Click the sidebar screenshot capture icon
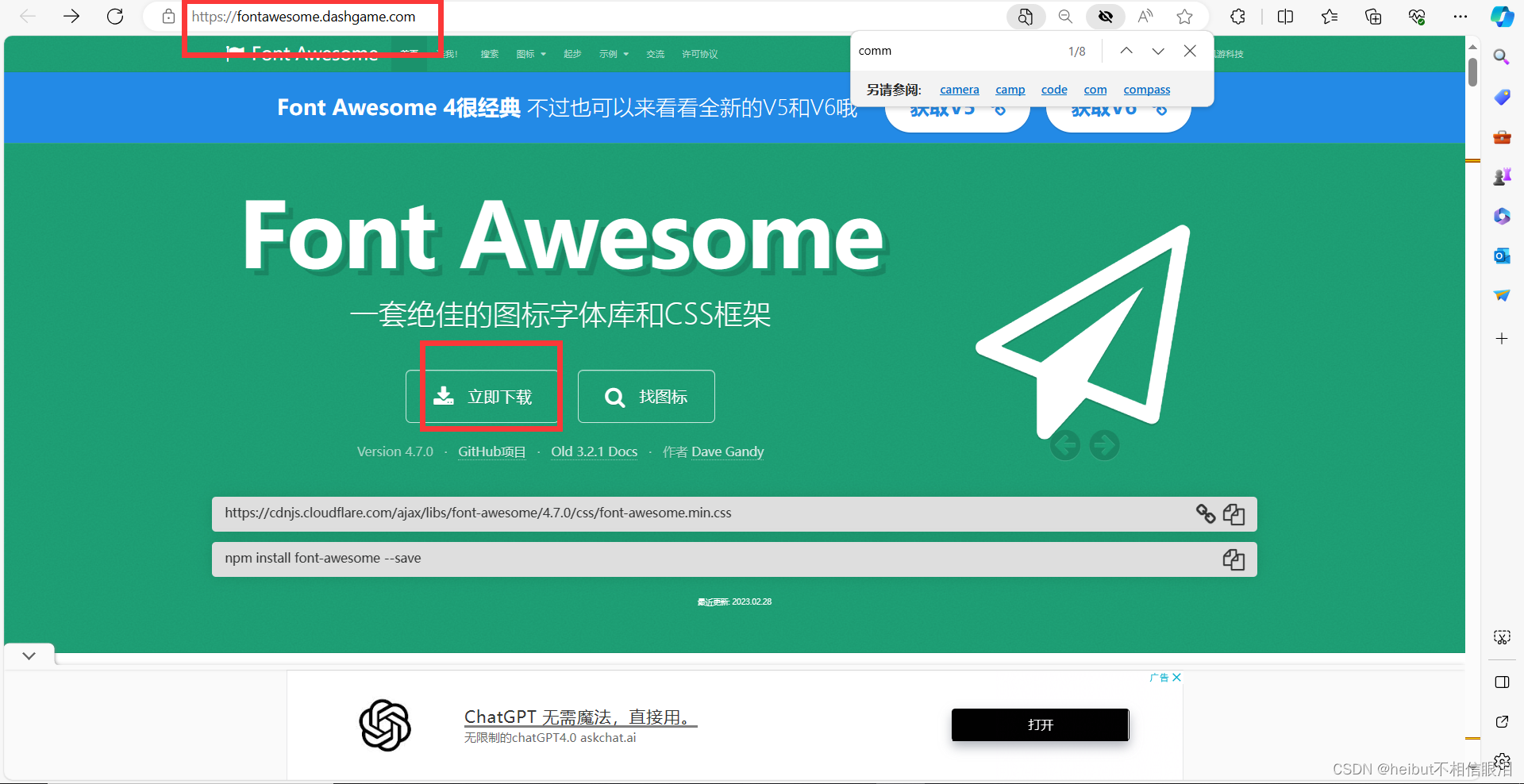 [1502, 637]
